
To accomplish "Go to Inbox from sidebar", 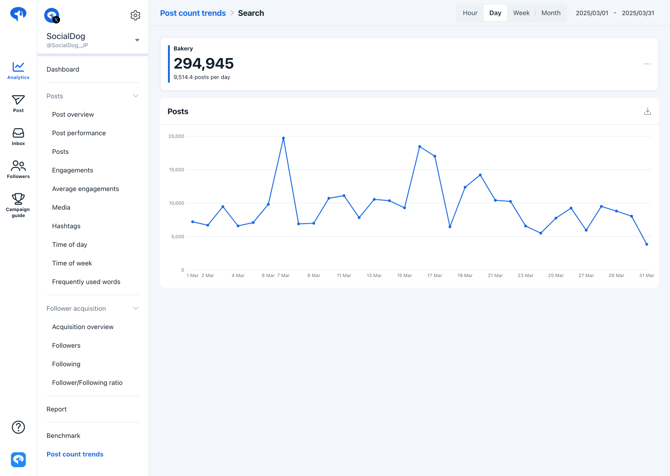I will coord(18,136).
